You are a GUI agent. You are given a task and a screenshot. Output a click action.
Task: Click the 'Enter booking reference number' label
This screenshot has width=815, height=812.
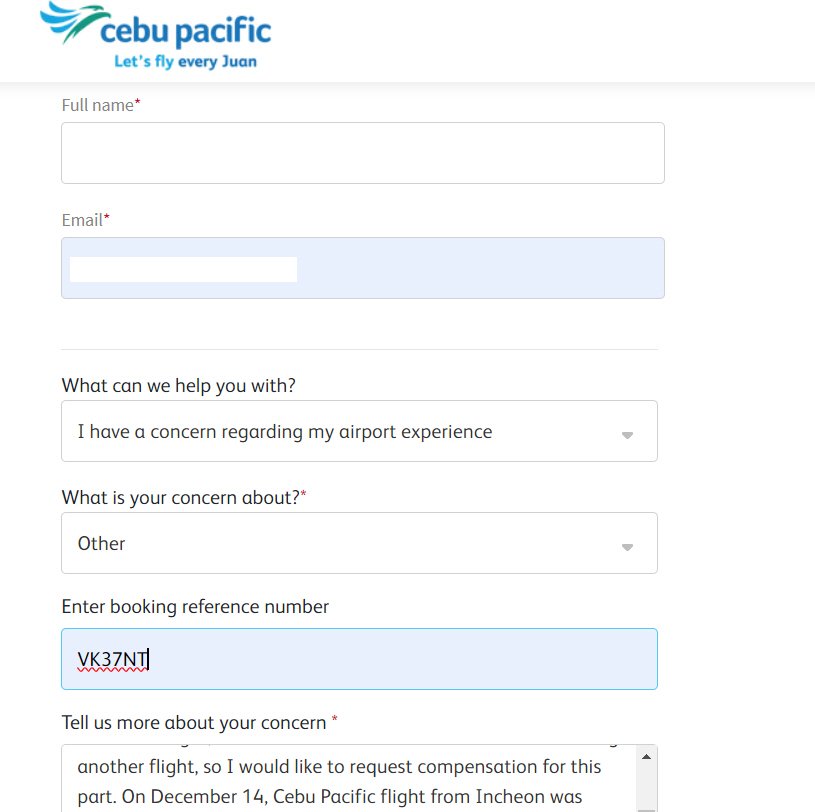[x=195, y=607]
